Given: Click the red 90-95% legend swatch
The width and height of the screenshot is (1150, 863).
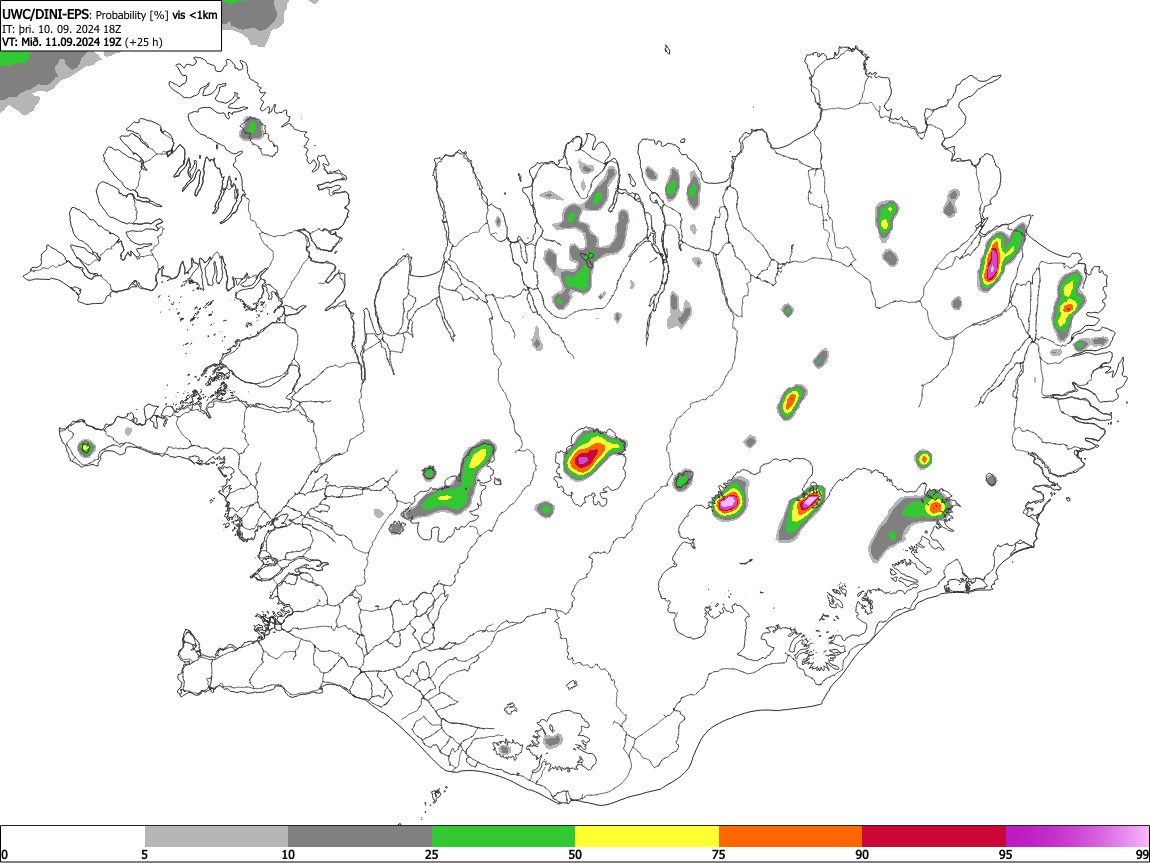Looking at the screenshot, I should [x=934, y=836].
